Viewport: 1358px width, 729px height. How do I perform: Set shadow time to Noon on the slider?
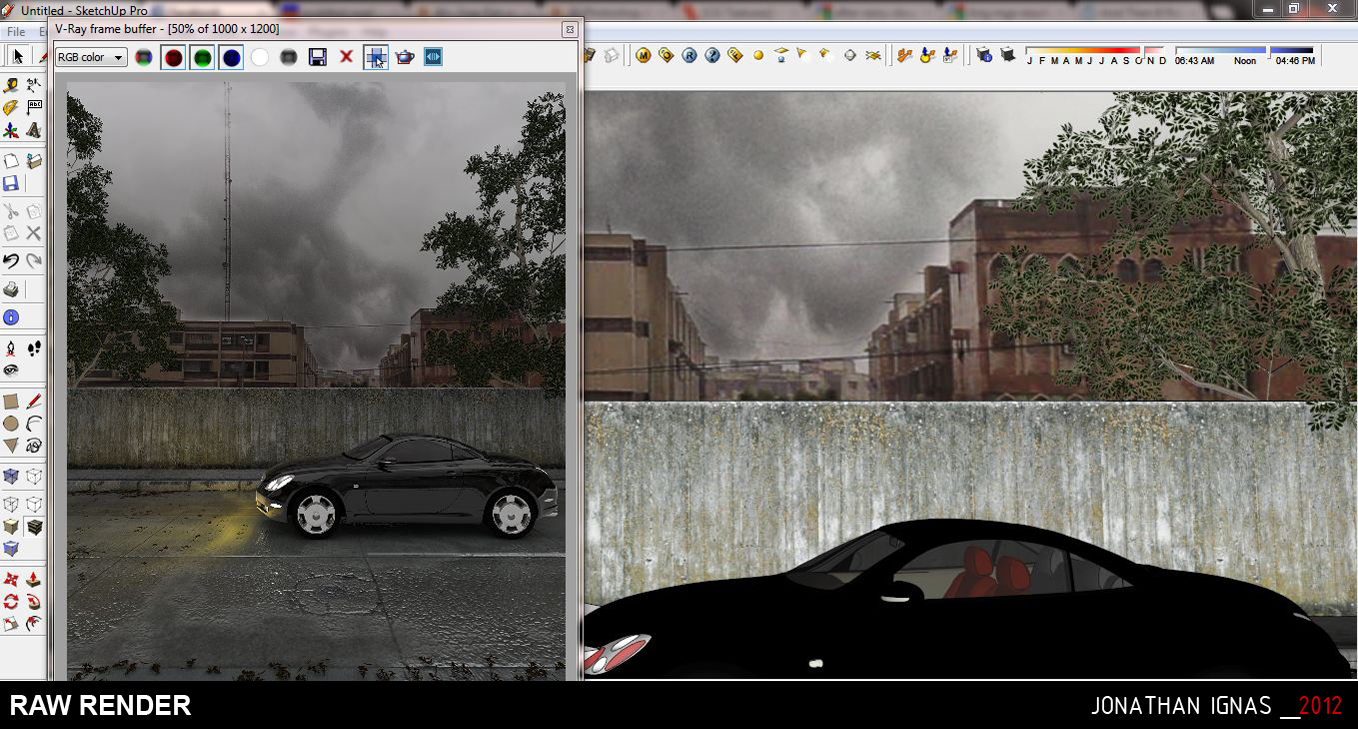1245,52
